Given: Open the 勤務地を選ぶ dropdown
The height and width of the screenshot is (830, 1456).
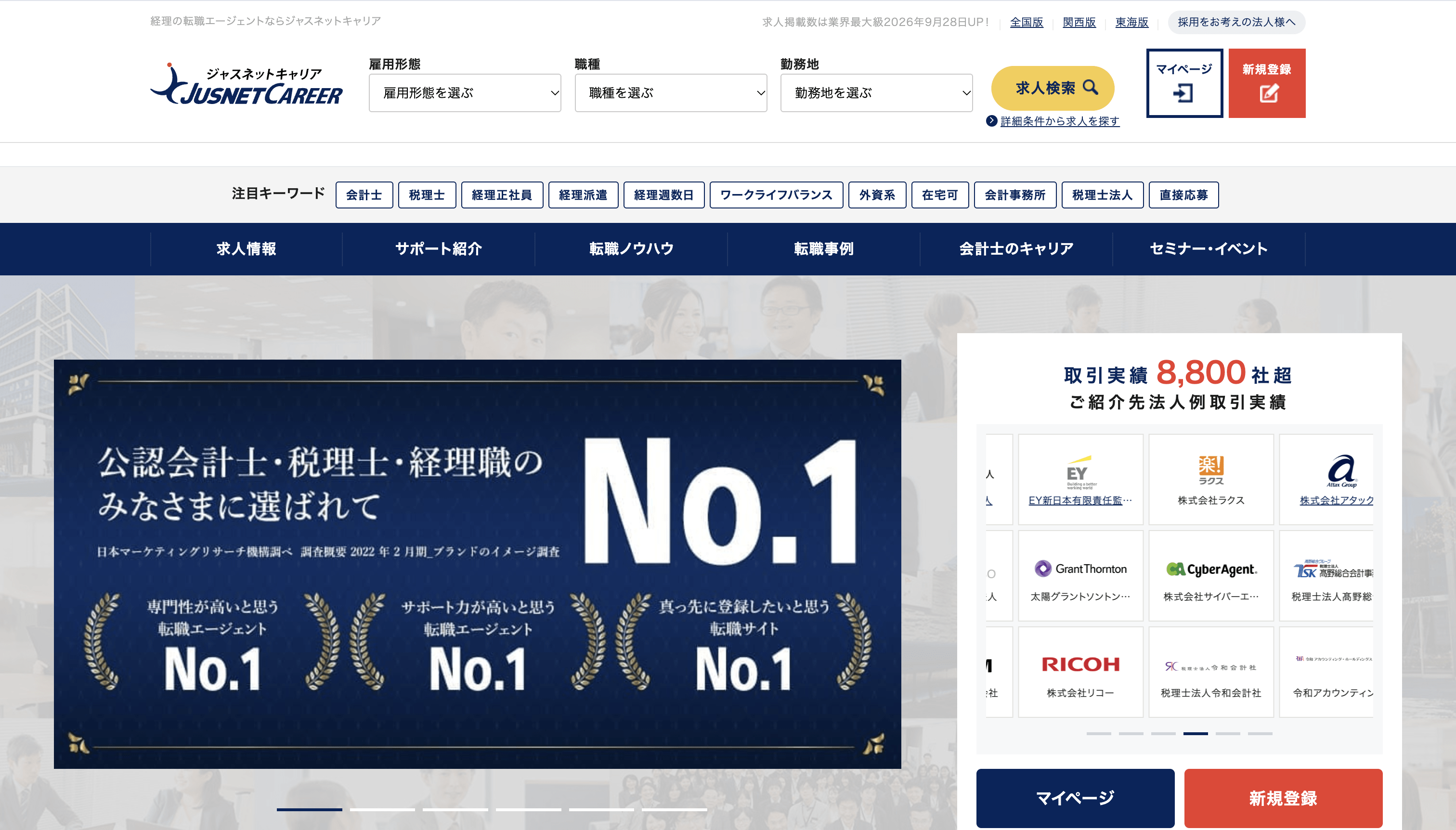Looking at the screenshot, I should 876,93.
